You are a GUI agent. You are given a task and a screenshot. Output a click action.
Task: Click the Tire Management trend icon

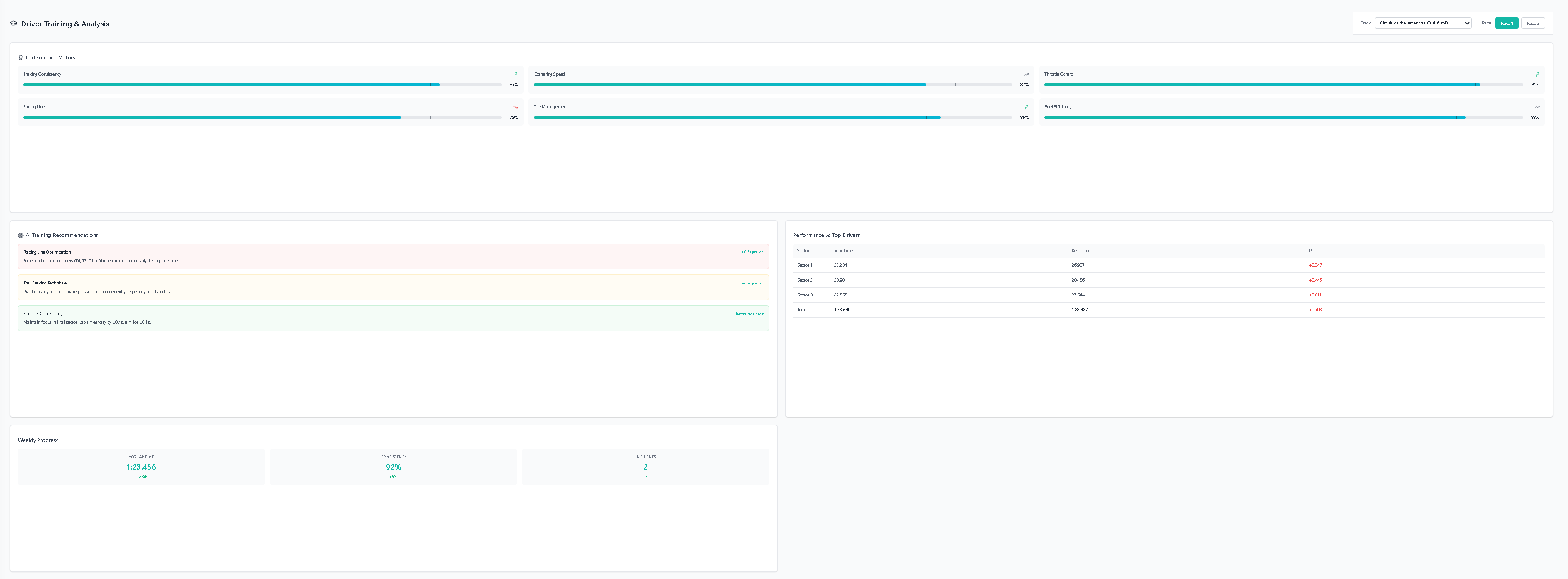pos(1026,107)
